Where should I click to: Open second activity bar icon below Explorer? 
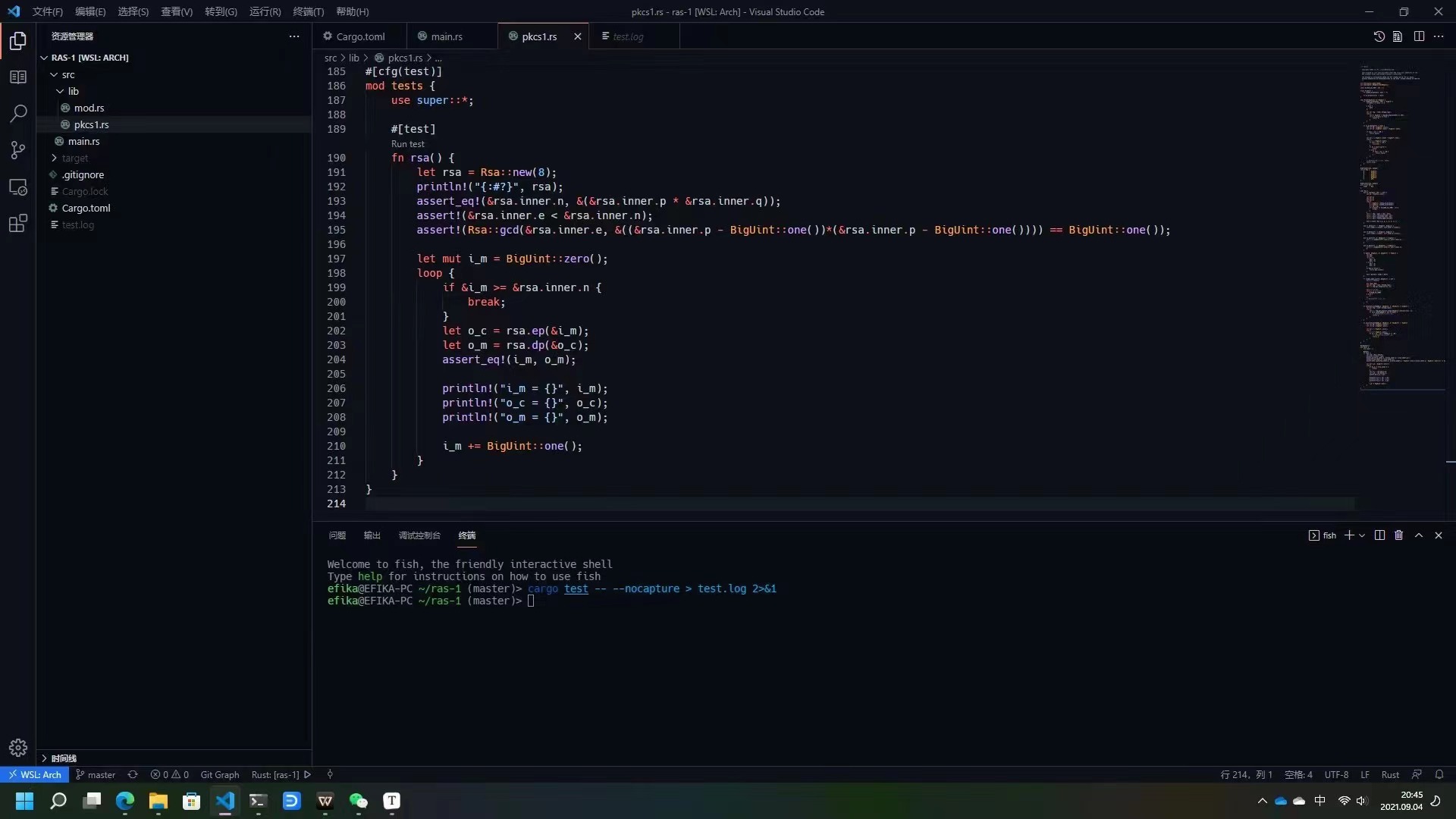pyautogui.click(x=18, y=77)
